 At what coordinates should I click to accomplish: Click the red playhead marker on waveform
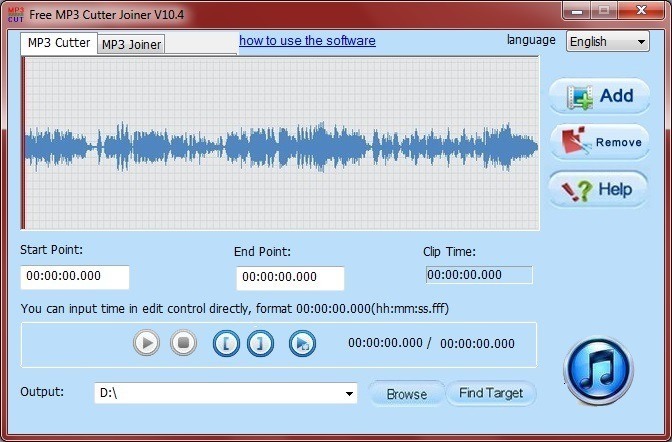pyautogui.click(x=23, y=143)
